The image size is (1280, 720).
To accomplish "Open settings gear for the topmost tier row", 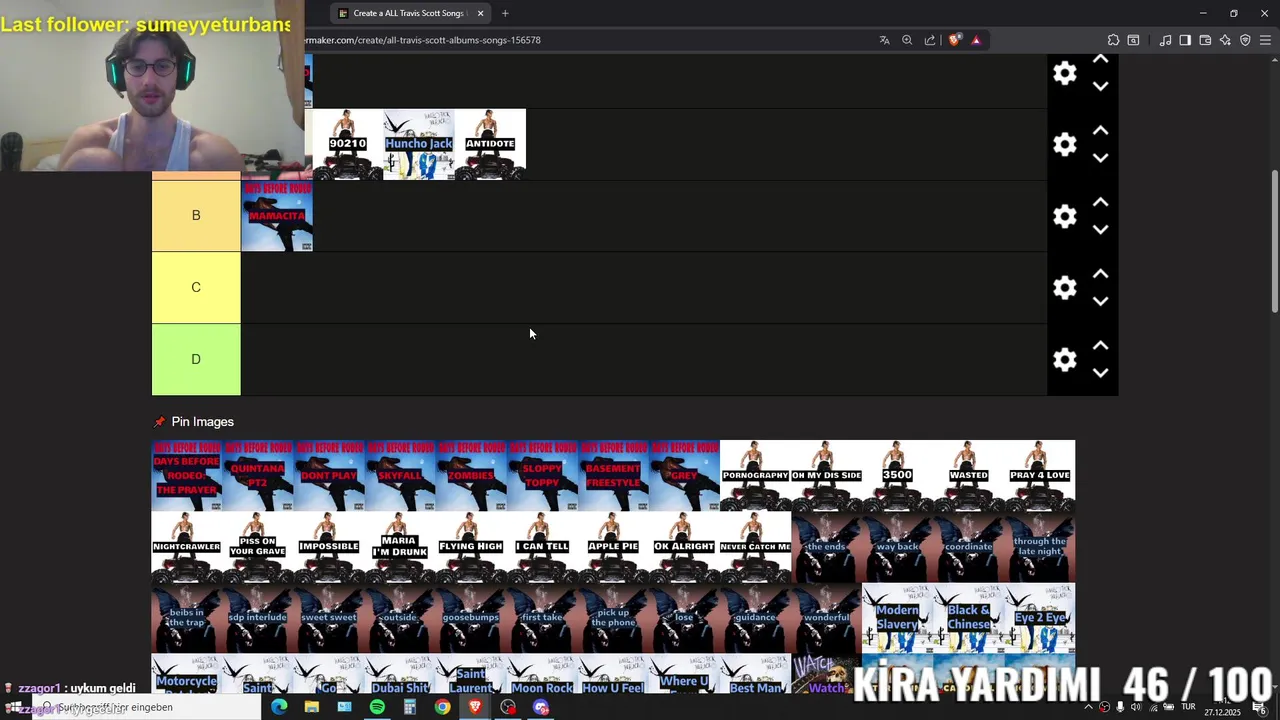I will pos(1065,73).
